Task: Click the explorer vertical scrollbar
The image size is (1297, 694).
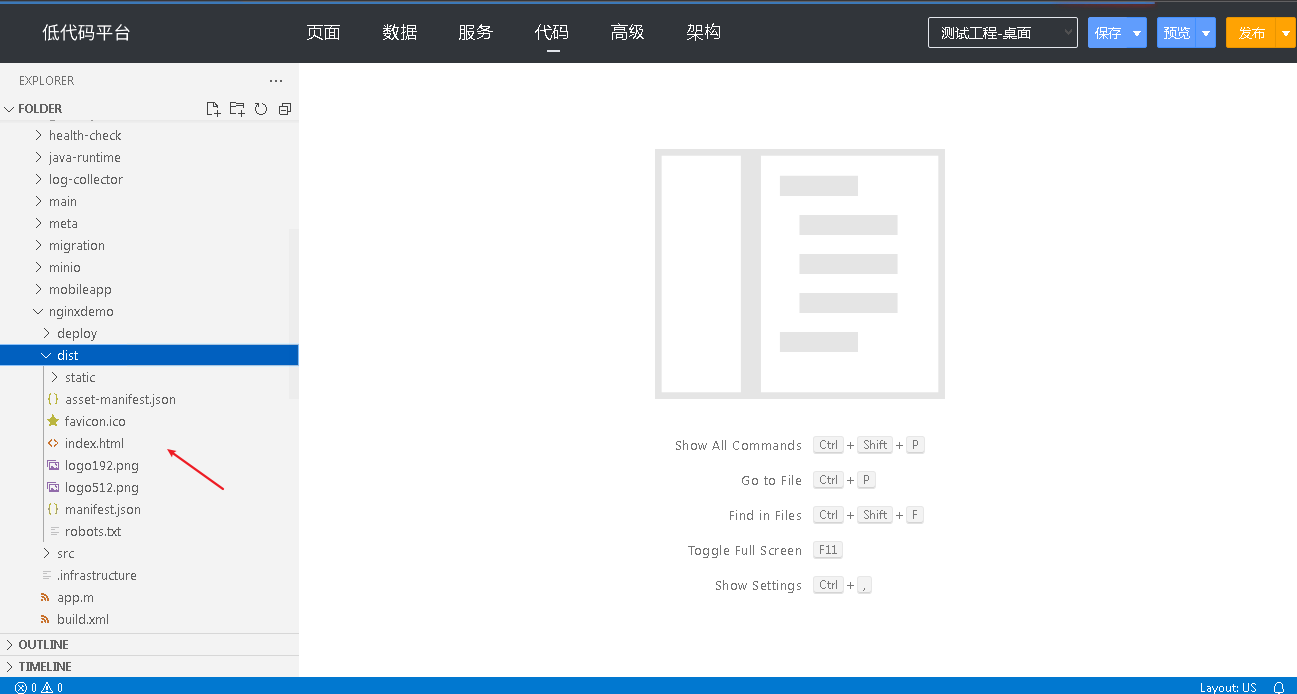Action: pyautogui.click(x=294, y=313)
